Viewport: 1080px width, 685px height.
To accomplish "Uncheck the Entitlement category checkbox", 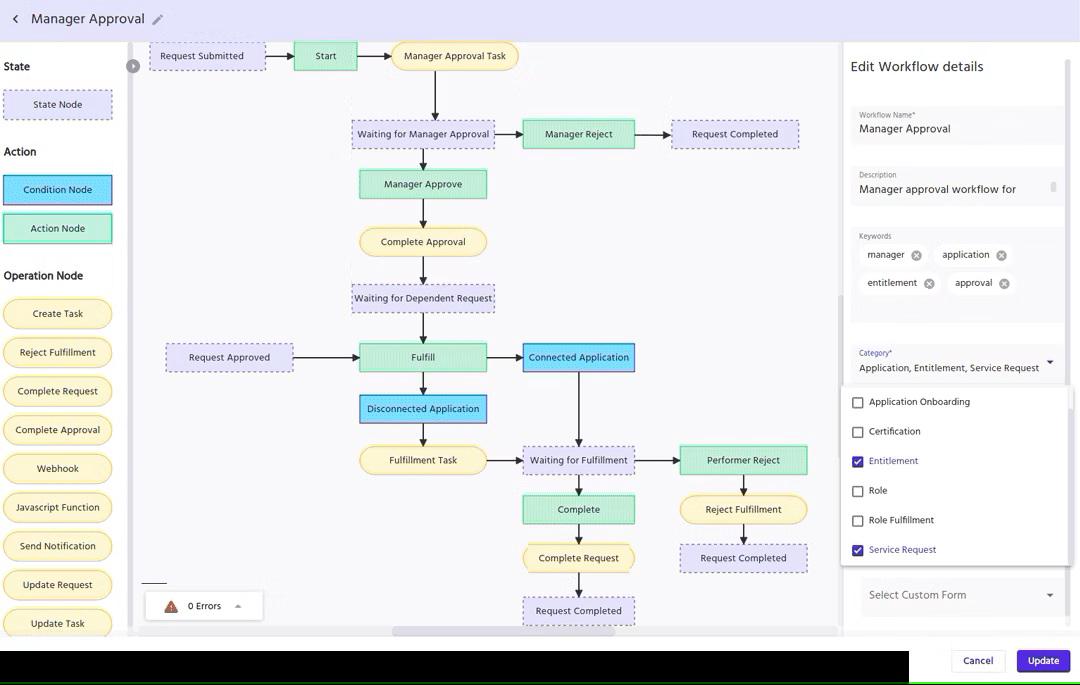I will [857, 462].
